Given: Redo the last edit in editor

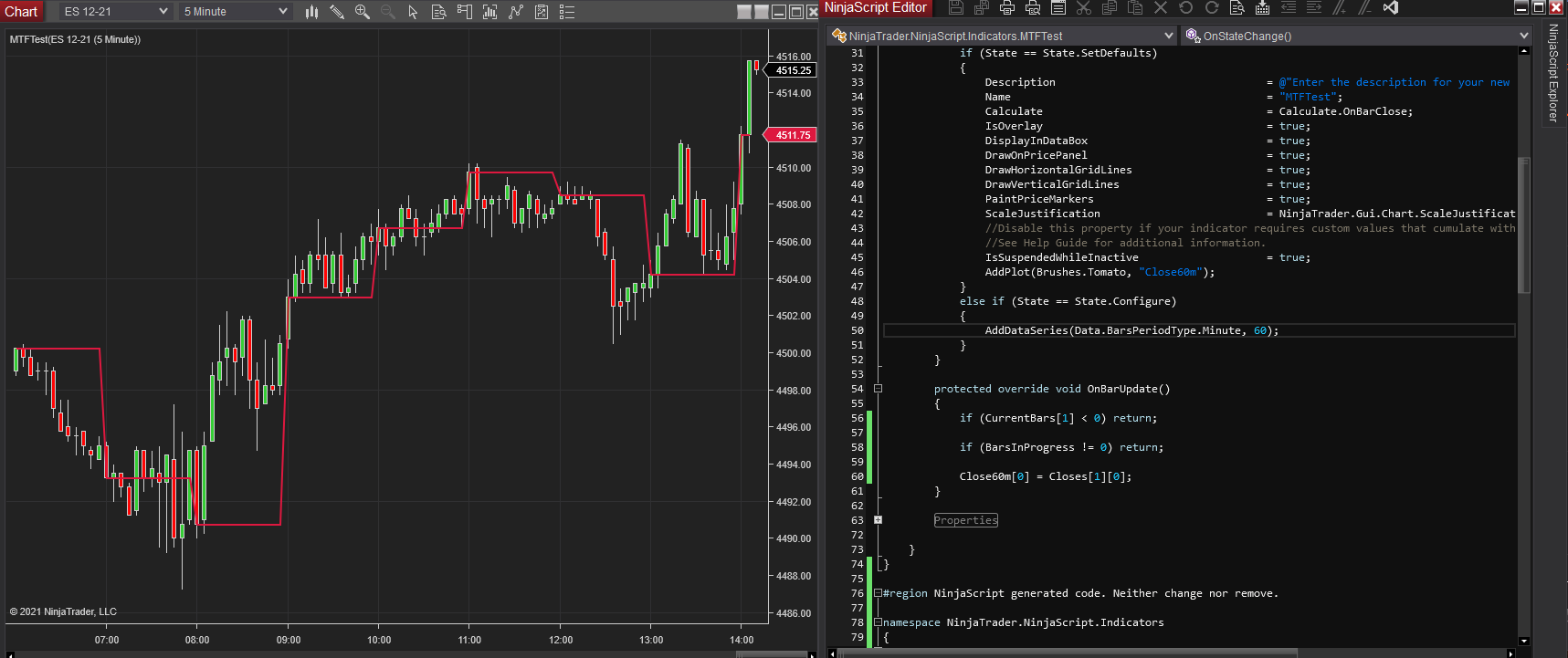Looking at the screenshot, I should (x=1212, y=7).
